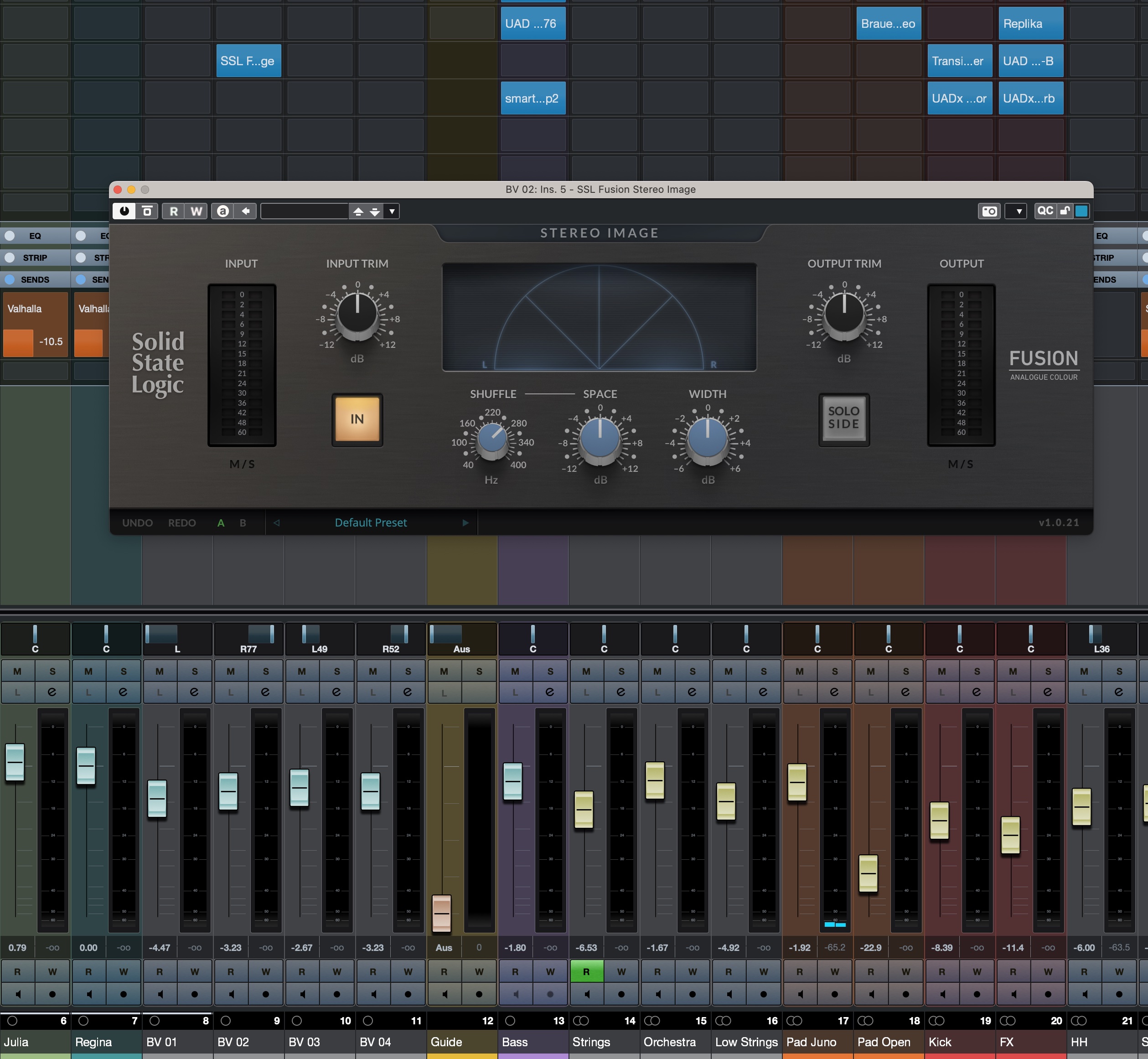Solo the Regina channel
Viewport: 1148px width, 1059px height.
pyautogui.click(x=124, y=671)
